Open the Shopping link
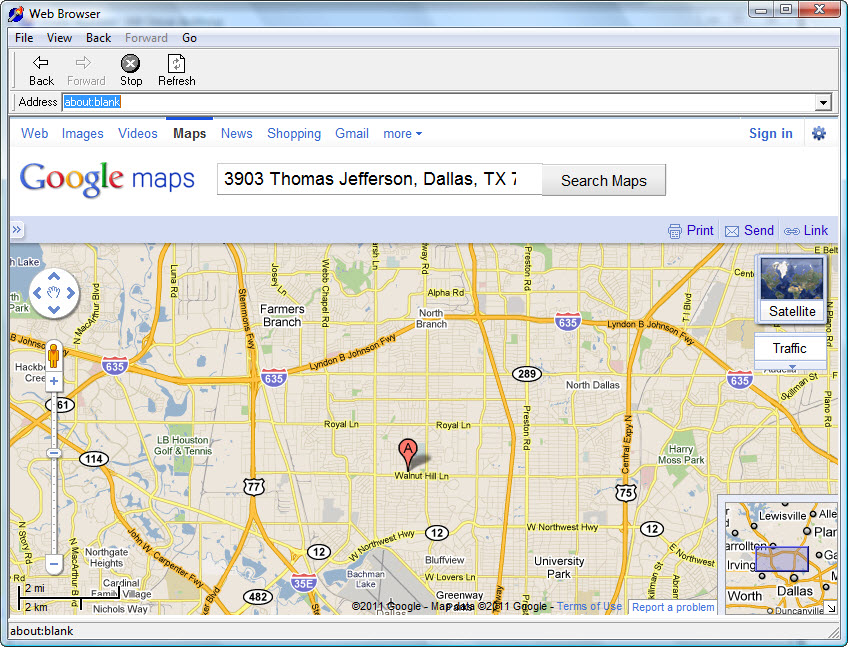This screenshot has width=848, height=647. click(294, 133)
